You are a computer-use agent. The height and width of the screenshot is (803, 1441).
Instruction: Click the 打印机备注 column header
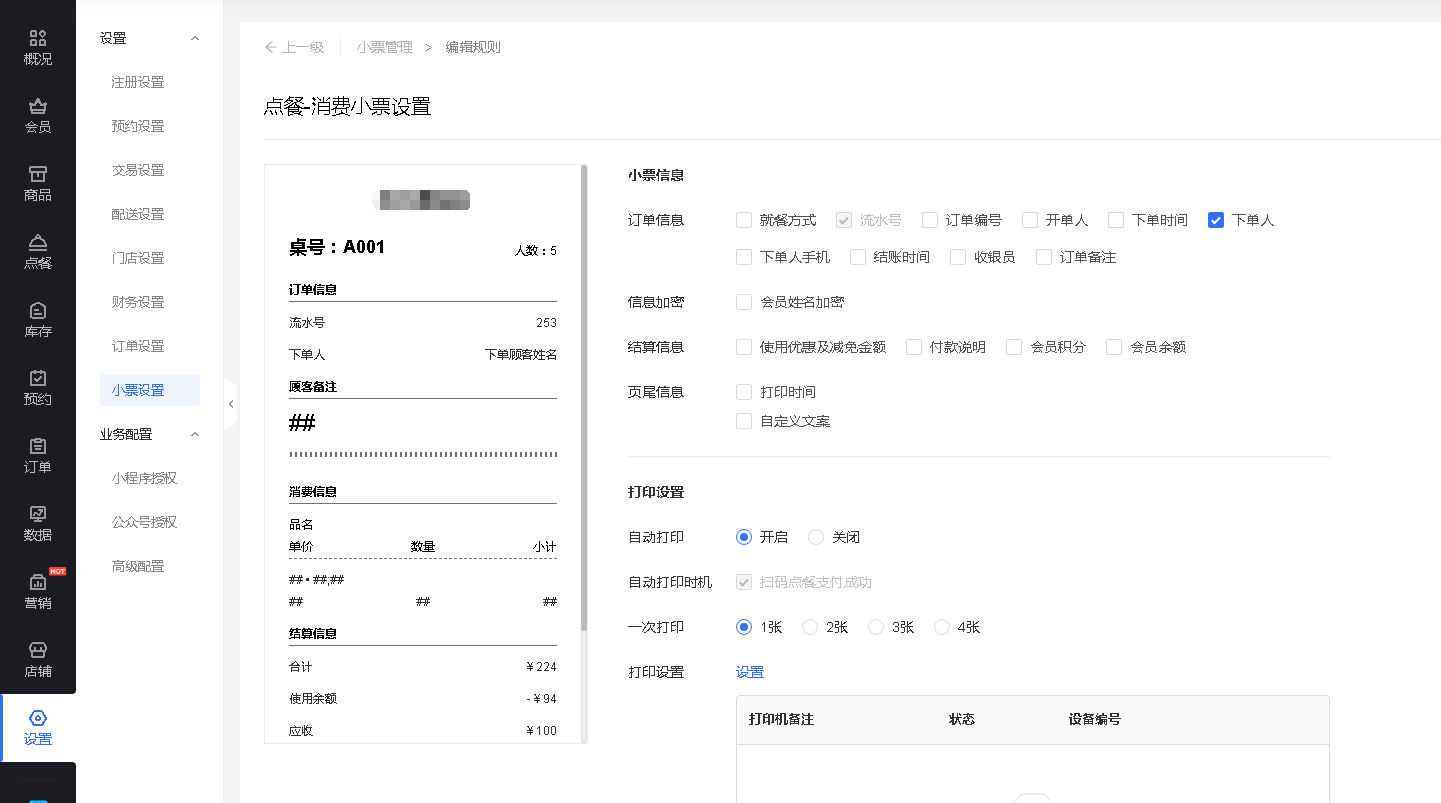(781, 719)
